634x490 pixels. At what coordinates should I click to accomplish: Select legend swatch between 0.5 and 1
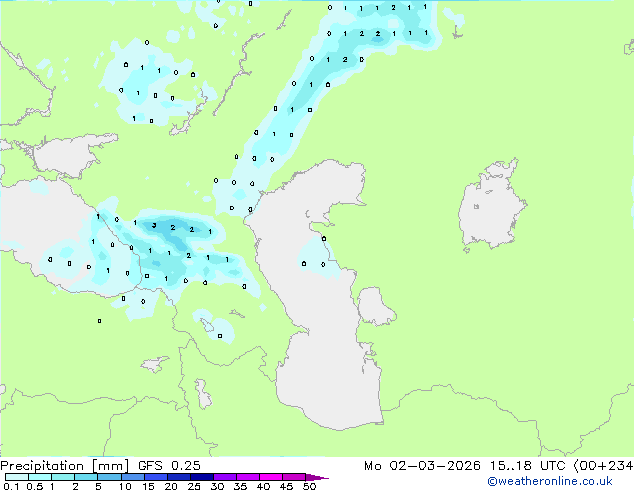coord(40,477)
